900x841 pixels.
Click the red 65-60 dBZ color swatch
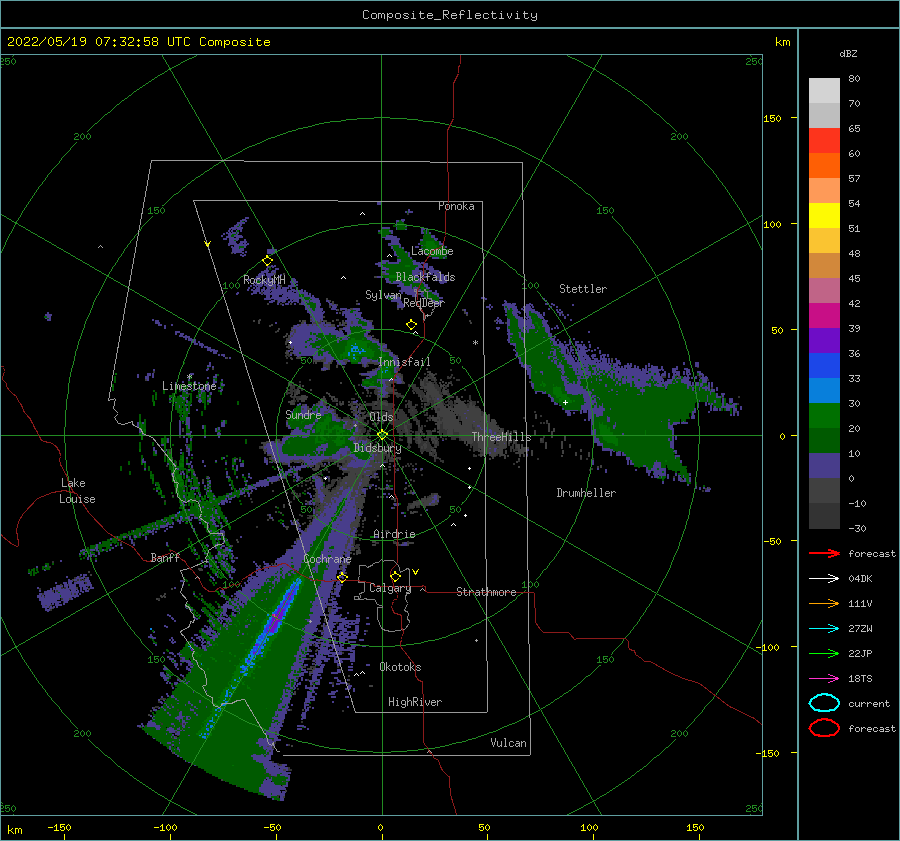pyautogui.click(x=824, y=141)
